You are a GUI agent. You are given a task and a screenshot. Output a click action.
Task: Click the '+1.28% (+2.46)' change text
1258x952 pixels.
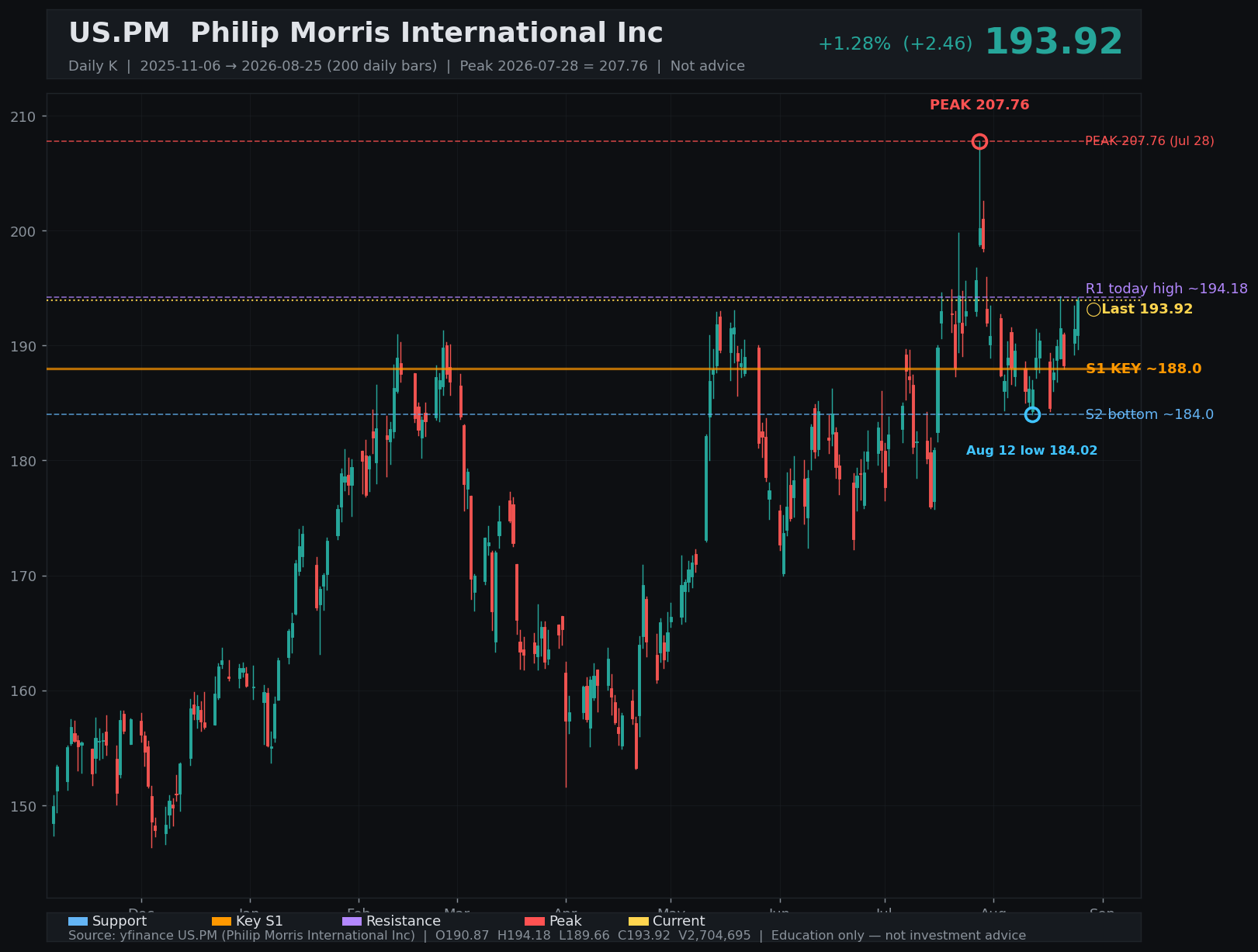click(896, 44)
